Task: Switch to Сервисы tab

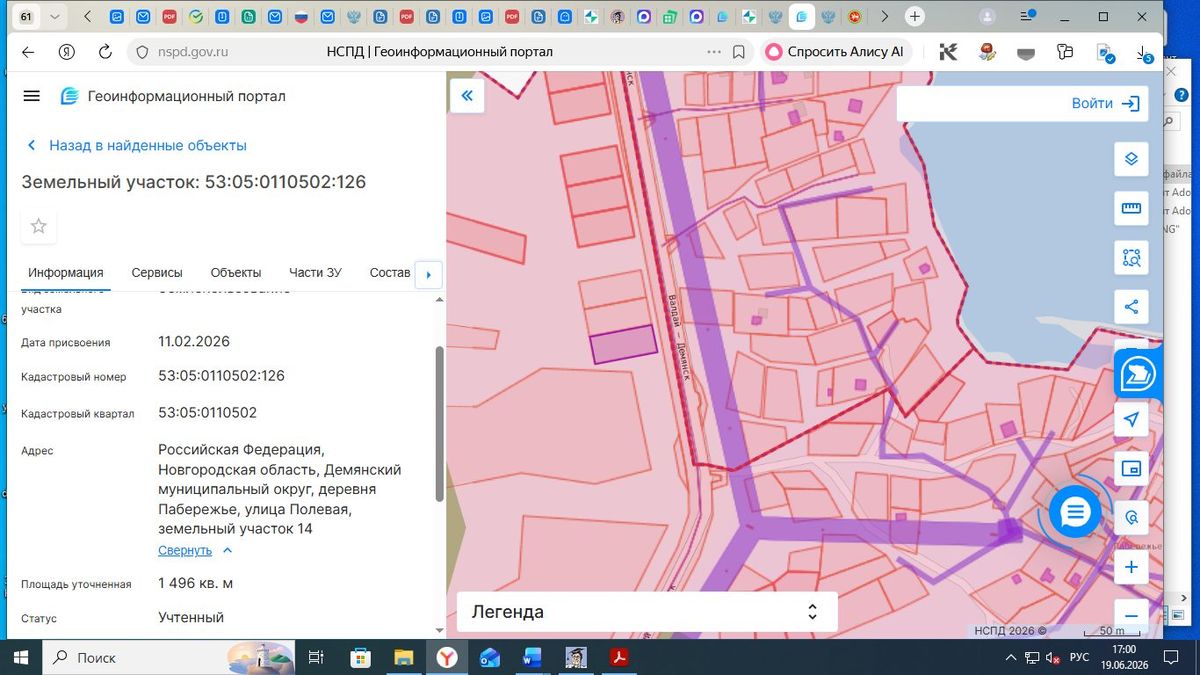Action: pyautogui.click(x=157, y=272)
